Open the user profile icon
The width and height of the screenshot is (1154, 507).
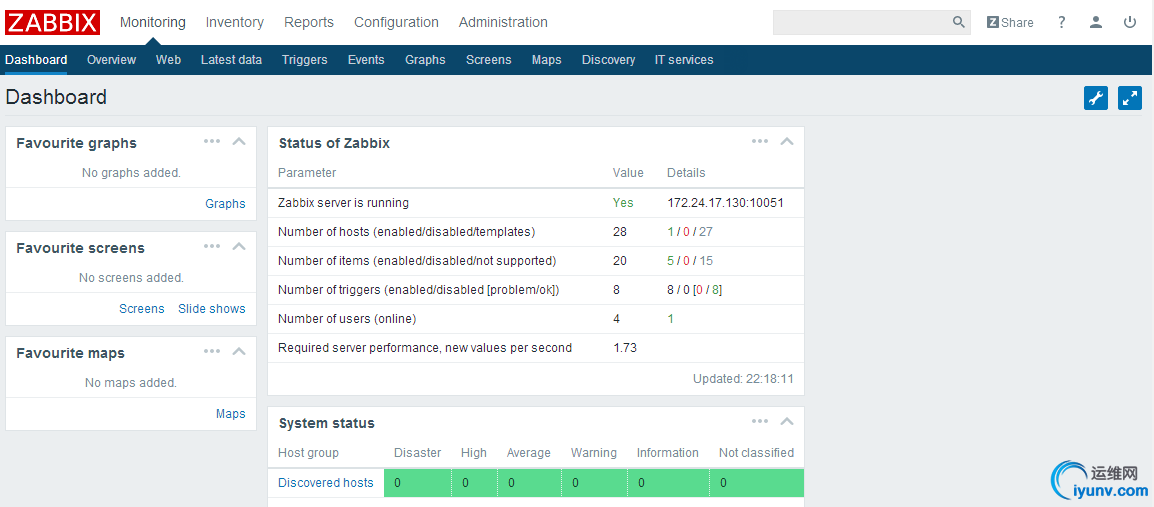(1096, 22)
